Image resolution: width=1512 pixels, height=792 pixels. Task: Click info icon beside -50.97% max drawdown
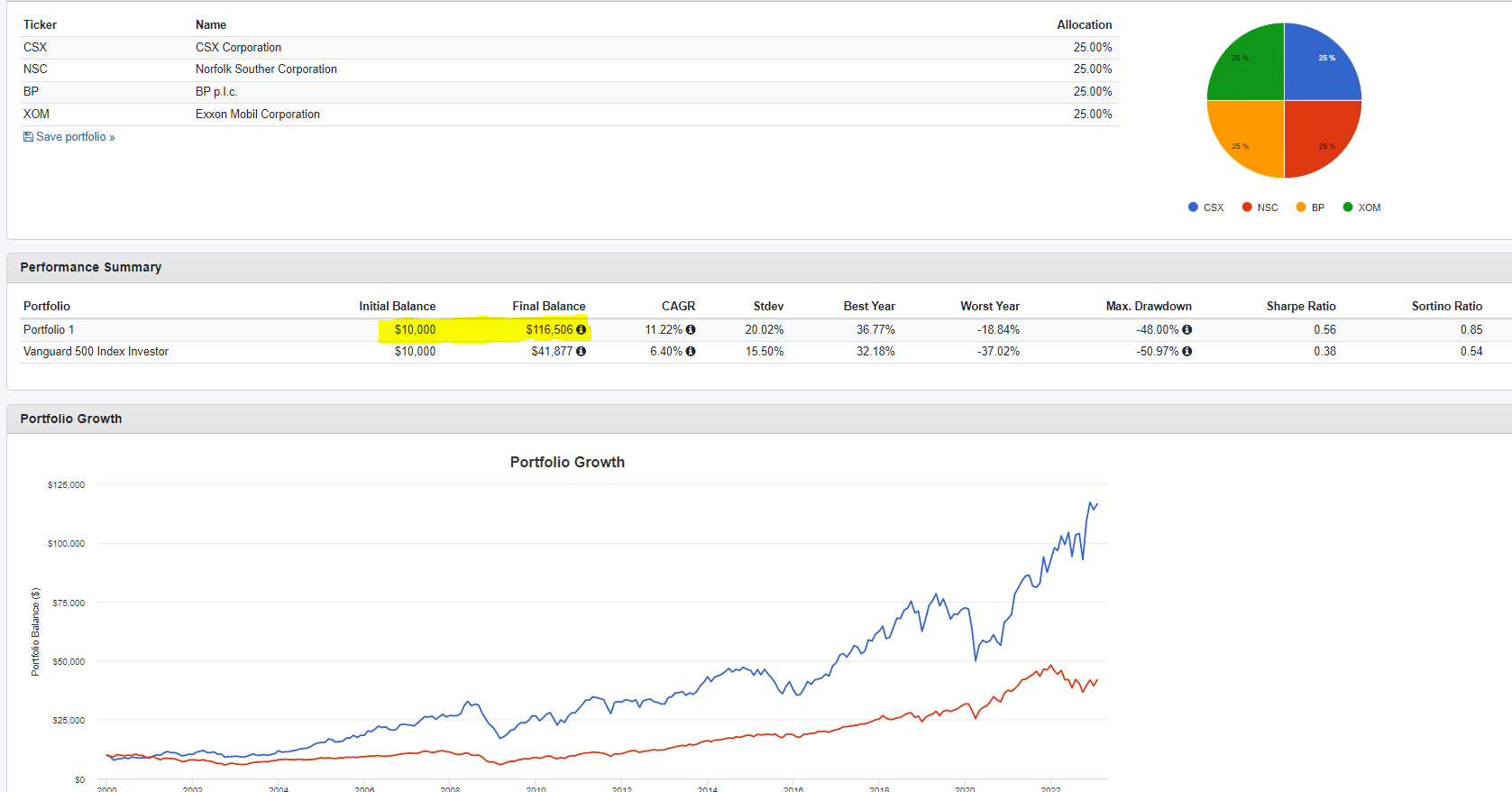click(1187, 352)
